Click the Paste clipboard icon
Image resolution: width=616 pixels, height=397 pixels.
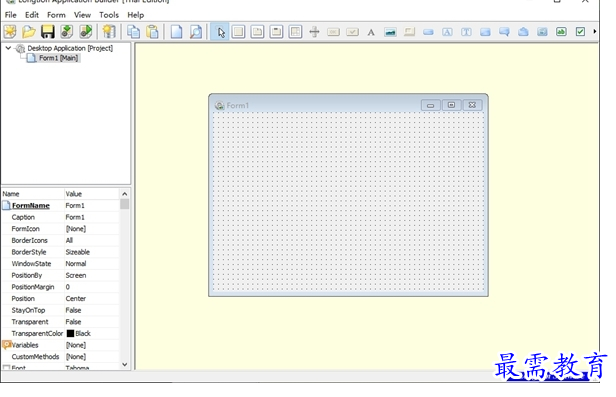[x=152, y=31]
